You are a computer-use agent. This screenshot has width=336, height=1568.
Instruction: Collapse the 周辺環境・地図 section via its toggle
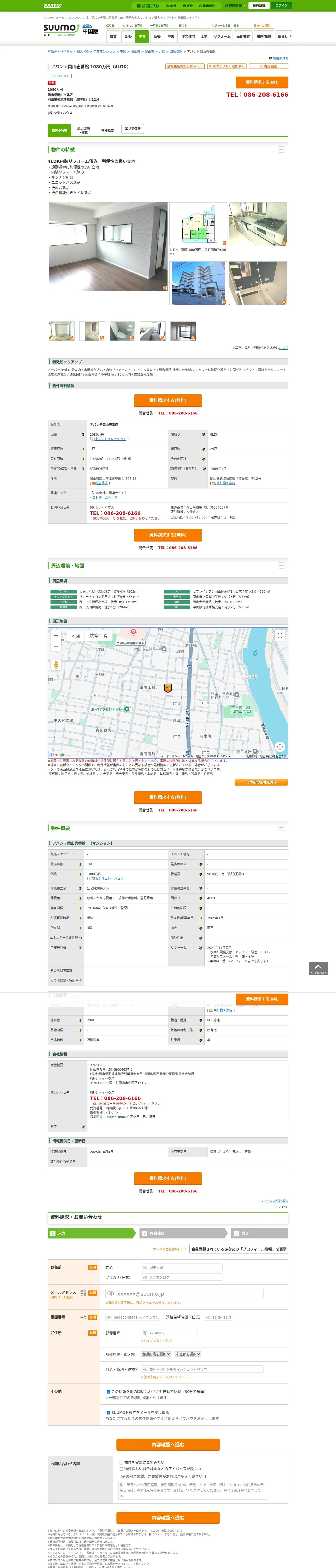tap(281, 566)
